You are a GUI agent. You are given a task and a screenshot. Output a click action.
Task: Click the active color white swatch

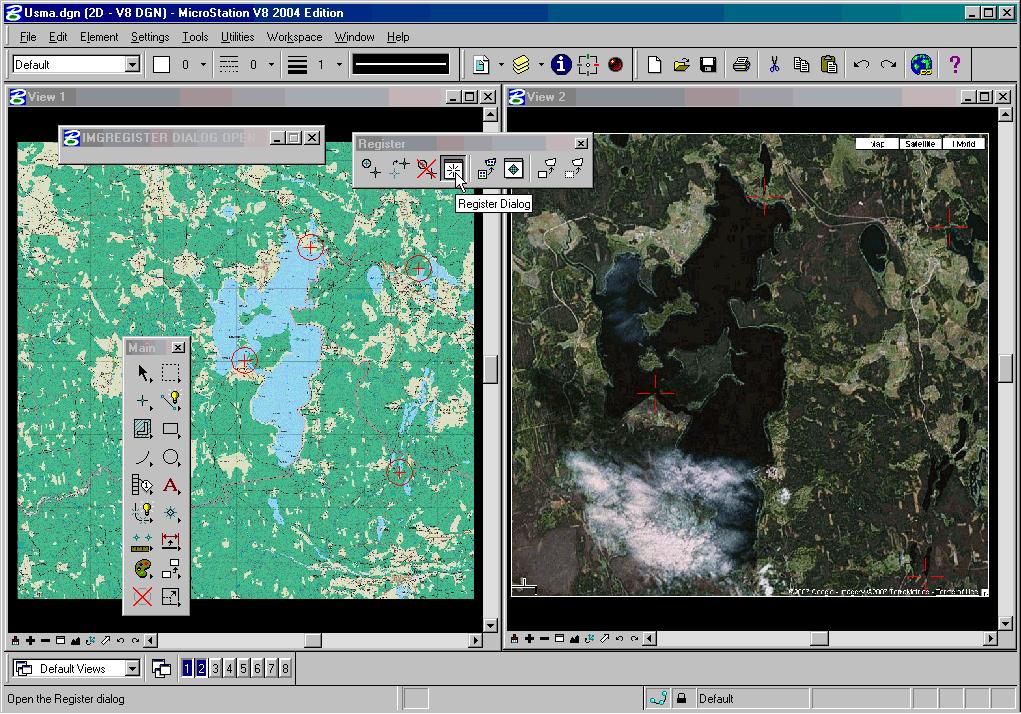[x=161, y=64]
